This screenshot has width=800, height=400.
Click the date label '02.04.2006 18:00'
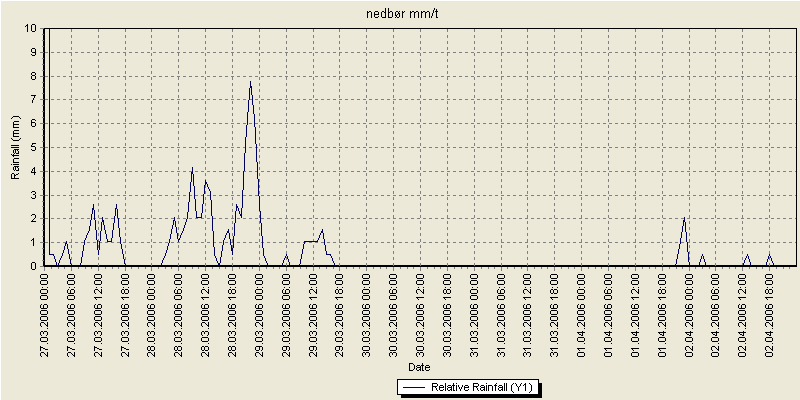point(769,314)
